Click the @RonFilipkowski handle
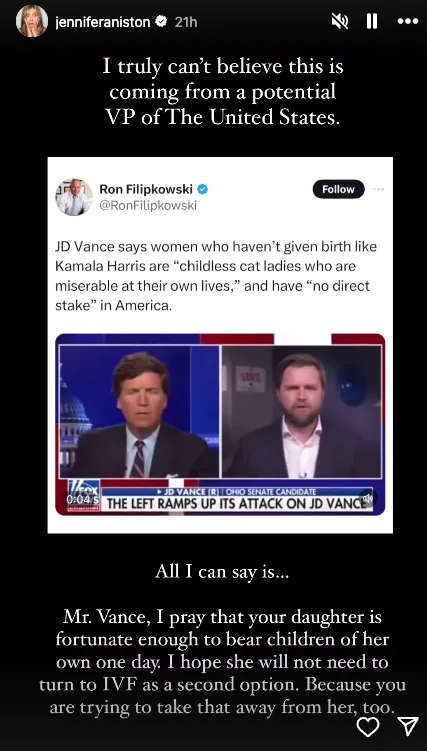 click(x=148, y=205)
